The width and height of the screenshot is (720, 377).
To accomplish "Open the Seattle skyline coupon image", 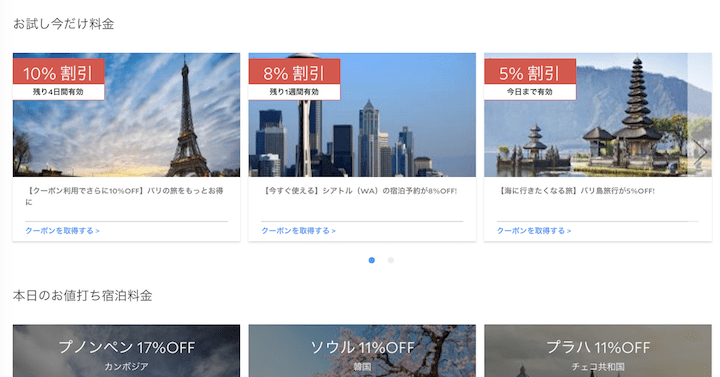I will tap(362, 115).
